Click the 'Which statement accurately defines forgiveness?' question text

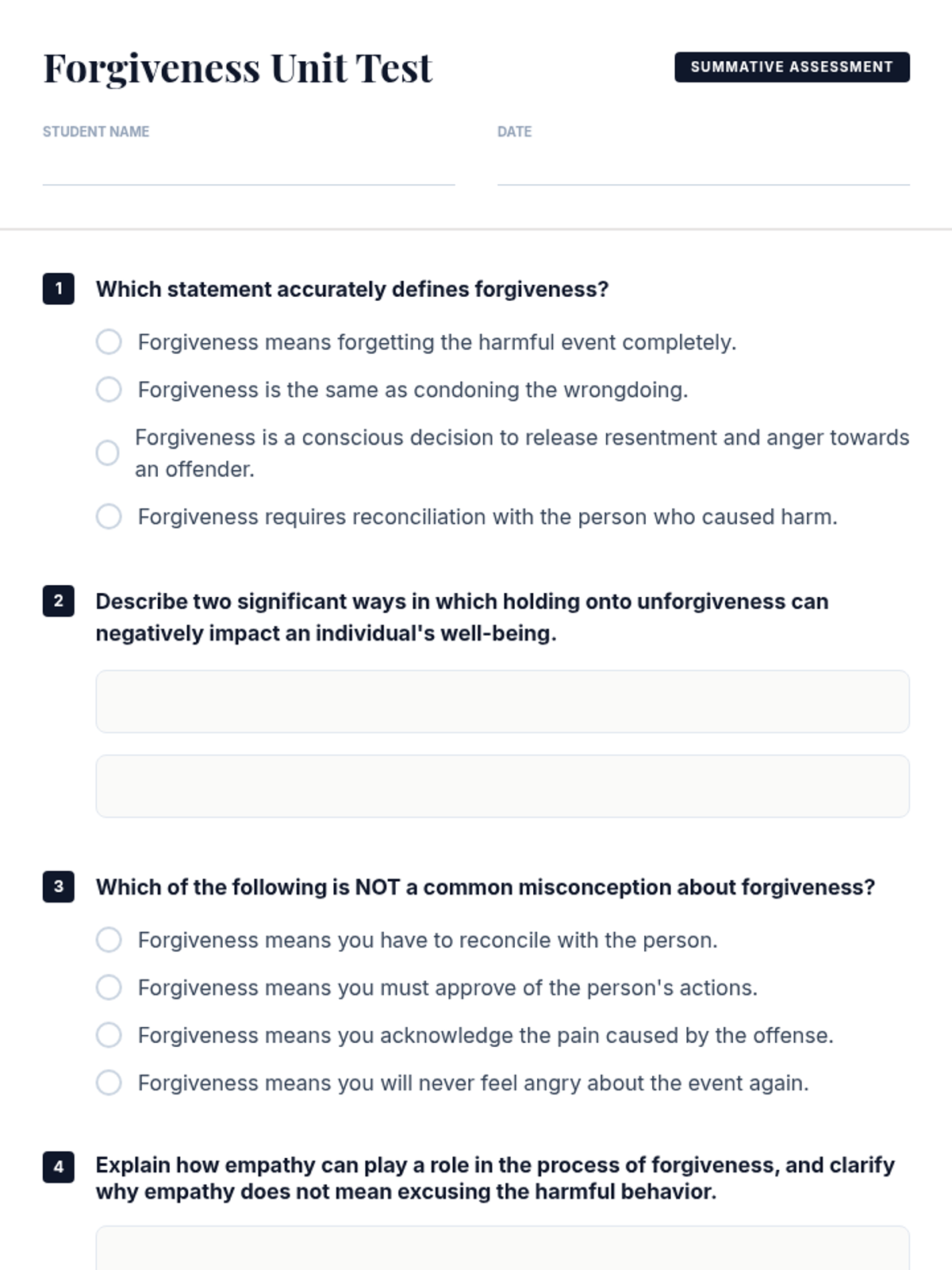(x=352, y=289)
